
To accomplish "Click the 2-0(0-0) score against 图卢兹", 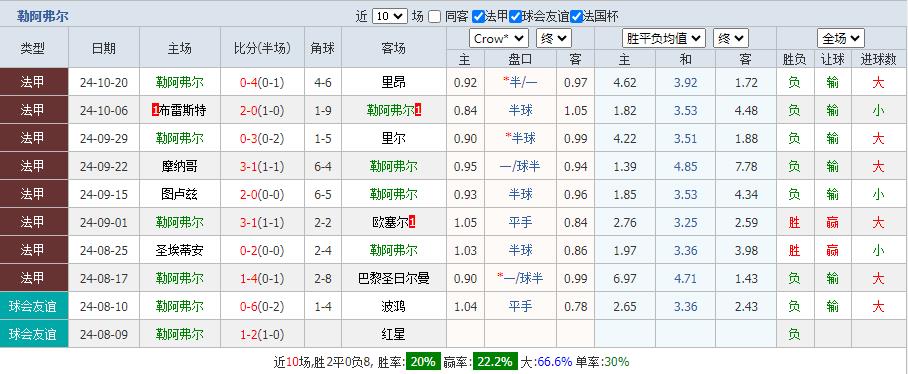I will [x=262, y=194].
